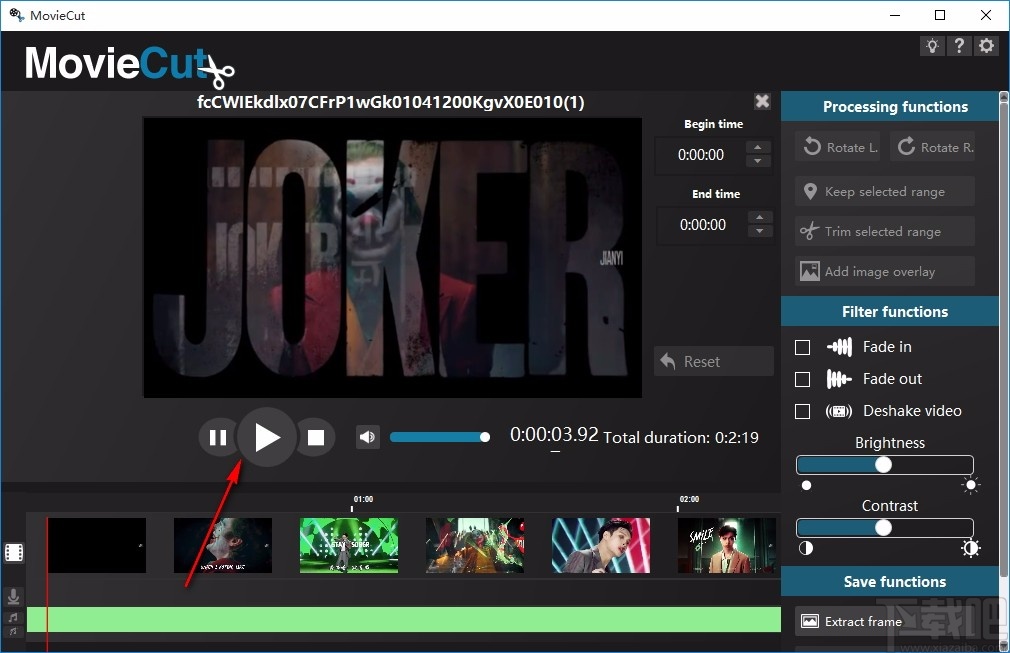Screen dimensions: 1010x653
Task: Click the Deshake video camera icon
Action: tap(839, 411)
